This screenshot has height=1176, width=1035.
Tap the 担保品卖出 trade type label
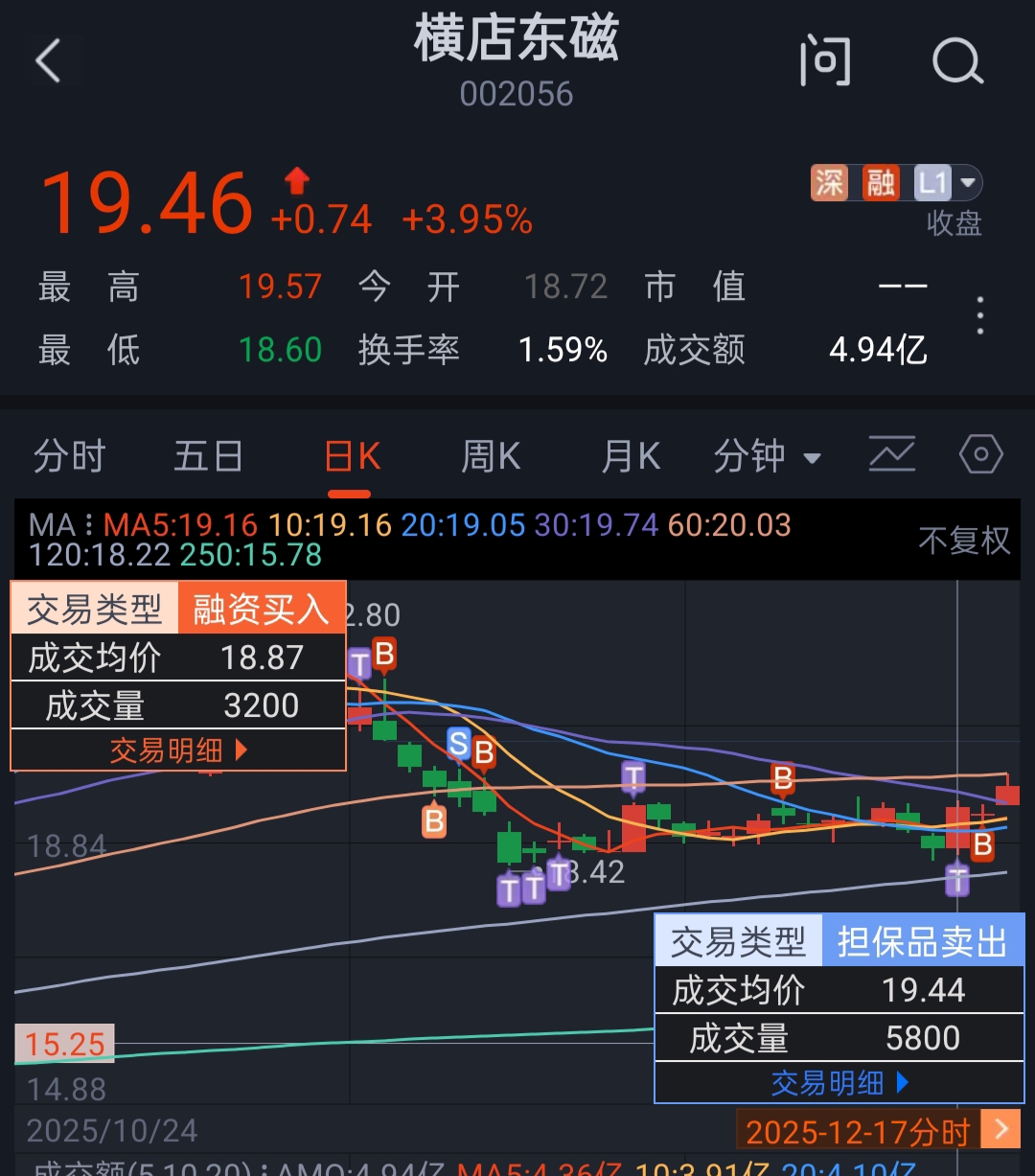click(x=923, y=941)
